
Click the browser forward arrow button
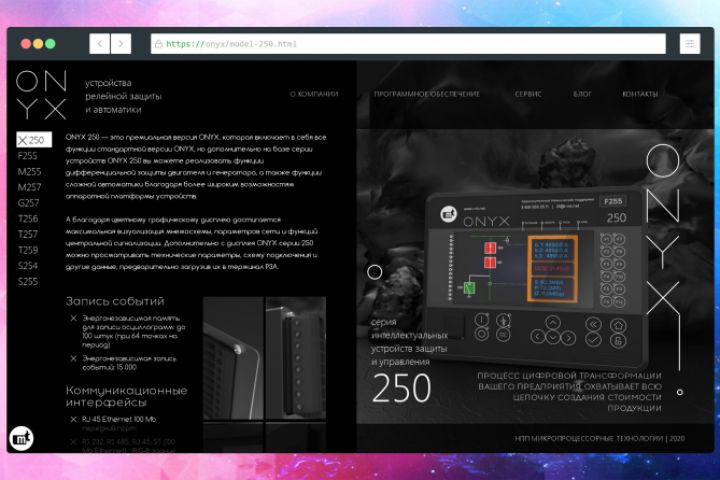(x=121, y=44)
